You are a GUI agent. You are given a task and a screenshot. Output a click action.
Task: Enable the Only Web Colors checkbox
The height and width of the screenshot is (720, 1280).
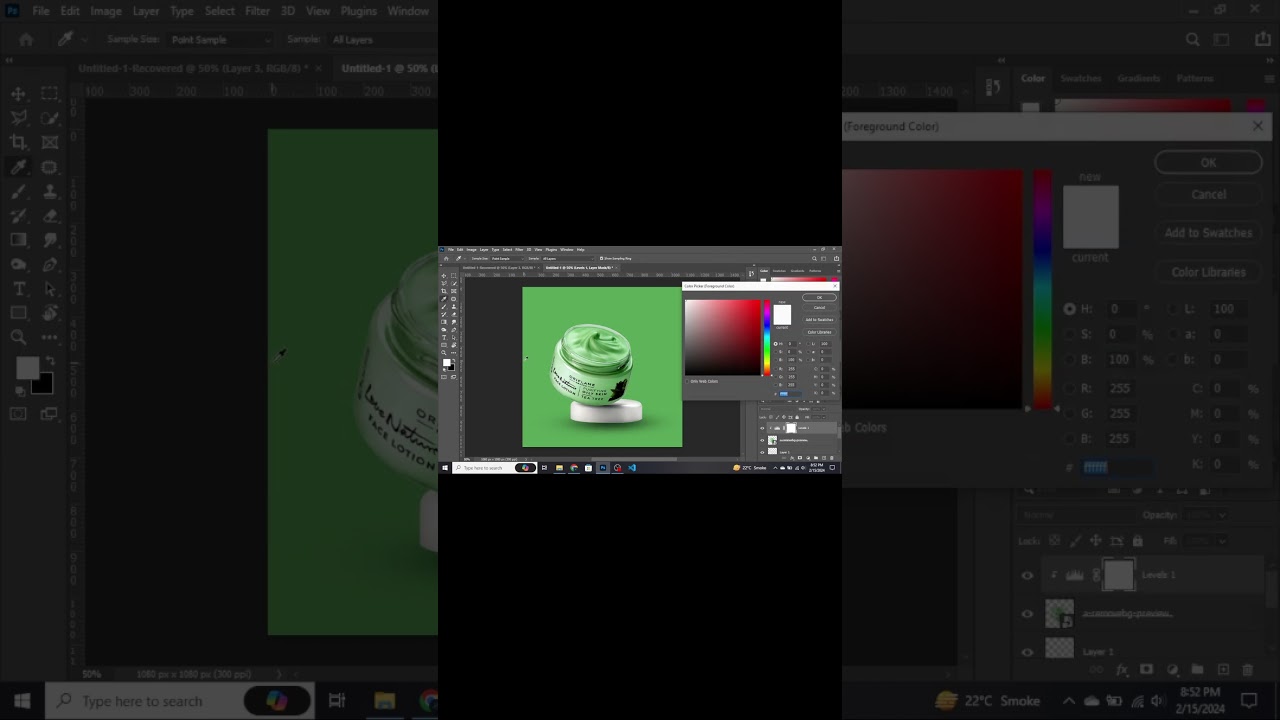[688, 381]
